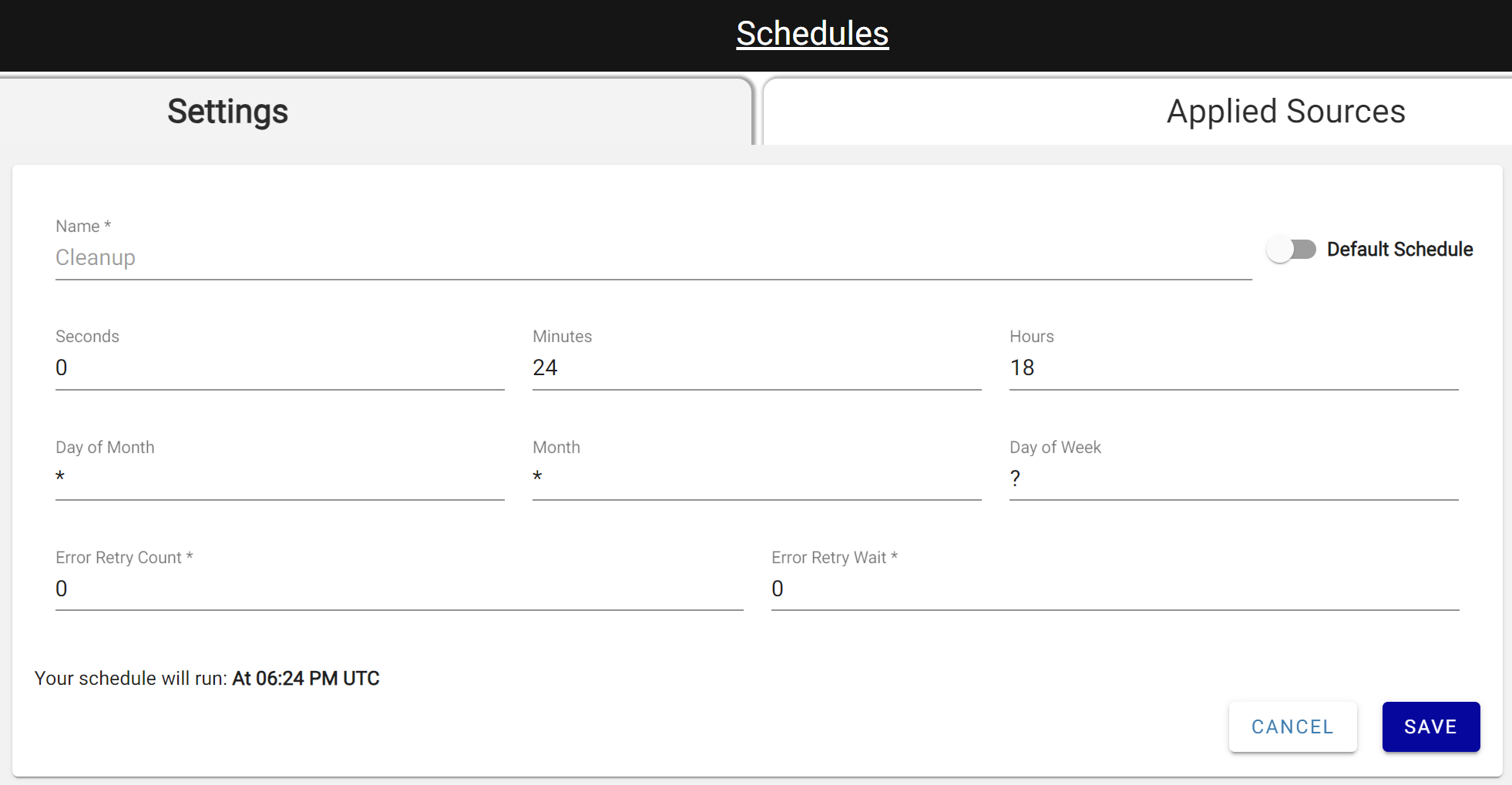Click the Name field containing Cleanup

point(652,258)
